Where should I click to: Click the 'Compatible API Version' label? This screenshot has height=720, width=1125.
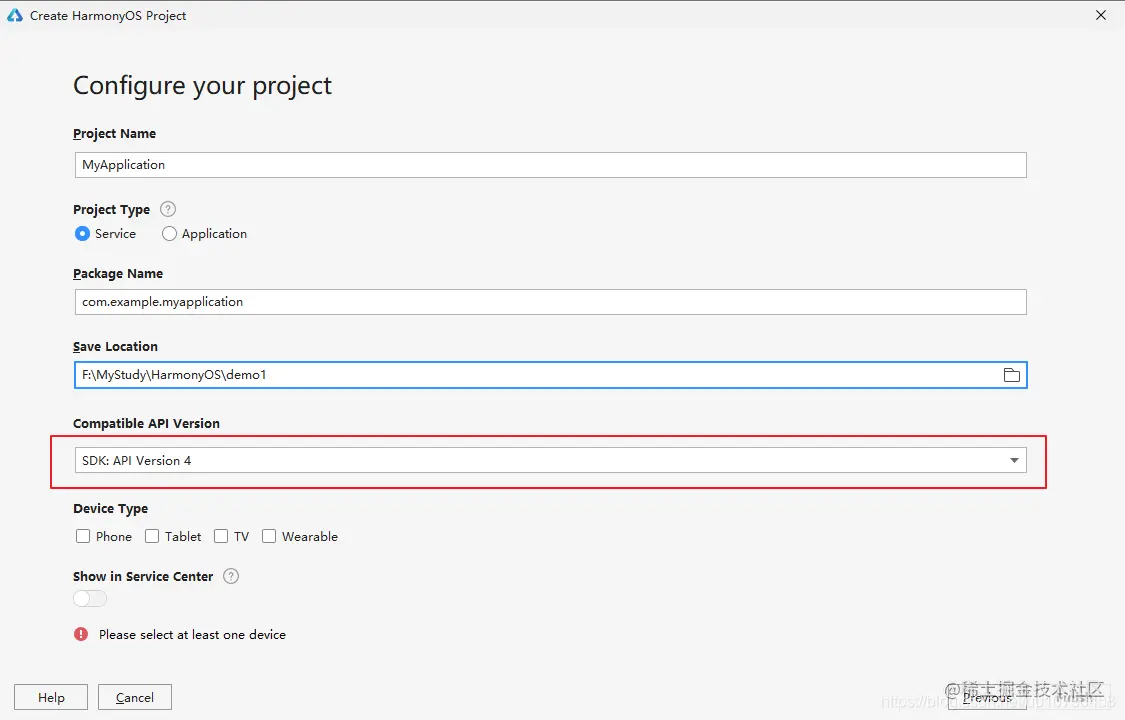pyautogui.click(x=146, y=423)
